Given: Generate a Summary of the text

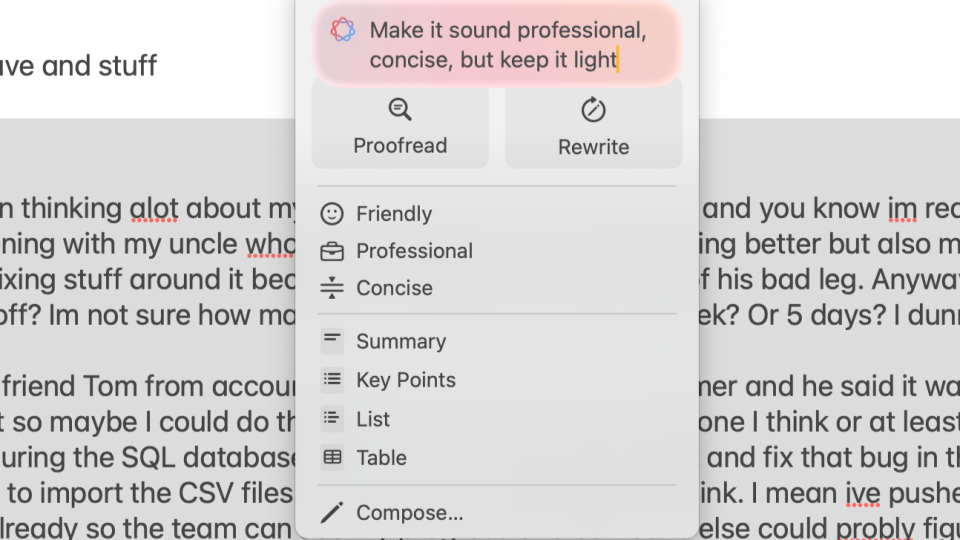Looking at the screenshot, I should click(x=400, y=341).
